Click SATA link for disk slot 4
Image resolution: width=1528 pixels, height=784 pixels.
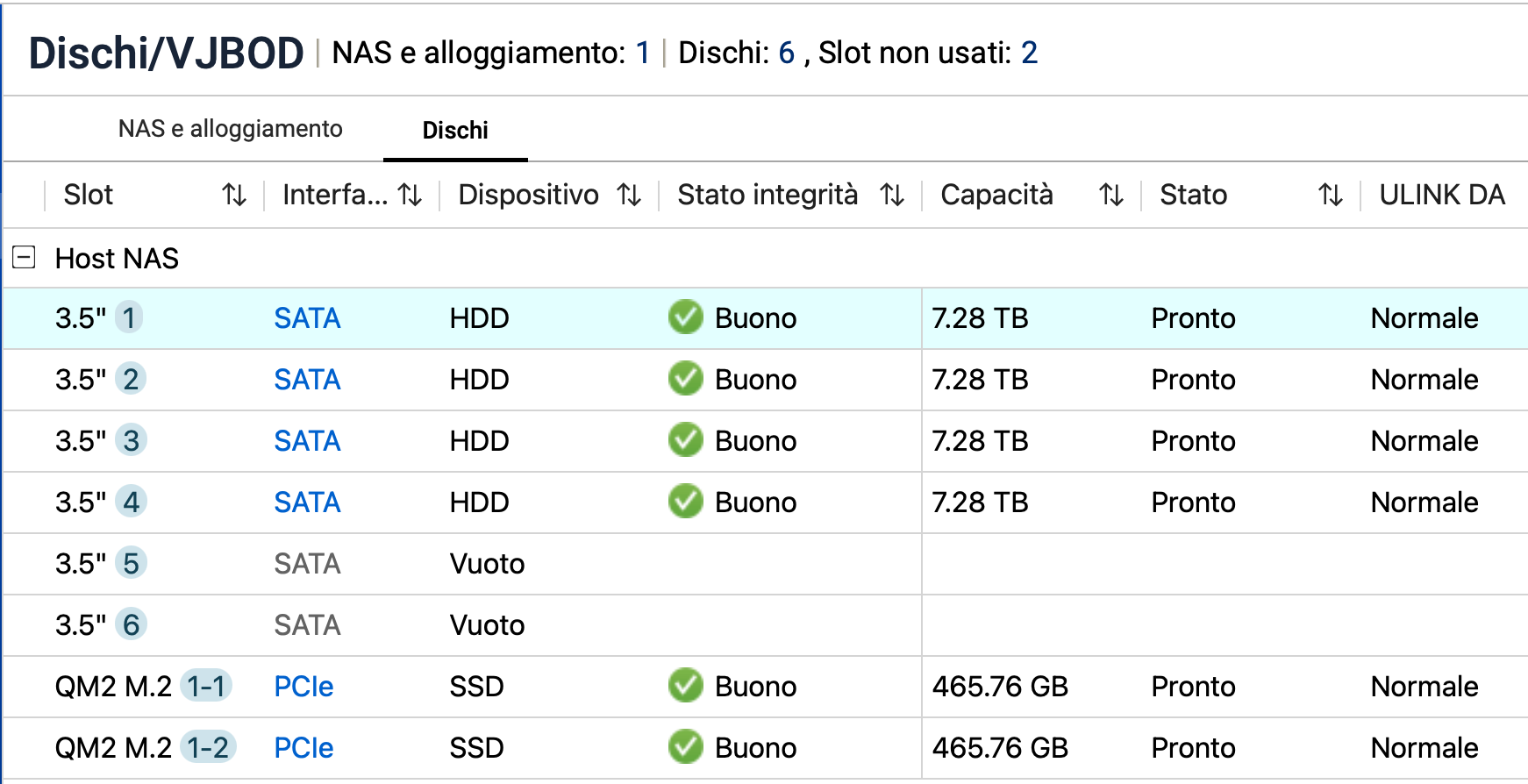pyautogui.click(x=307, y=502)
